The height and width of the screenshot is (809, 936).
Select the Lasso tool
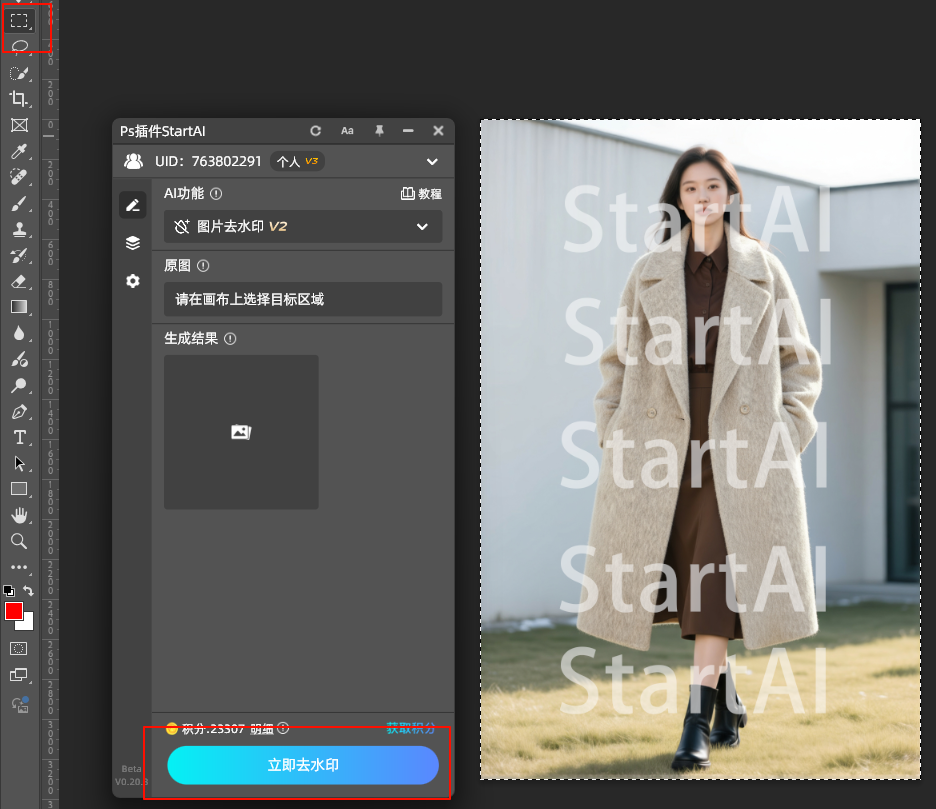pos(19,46)
